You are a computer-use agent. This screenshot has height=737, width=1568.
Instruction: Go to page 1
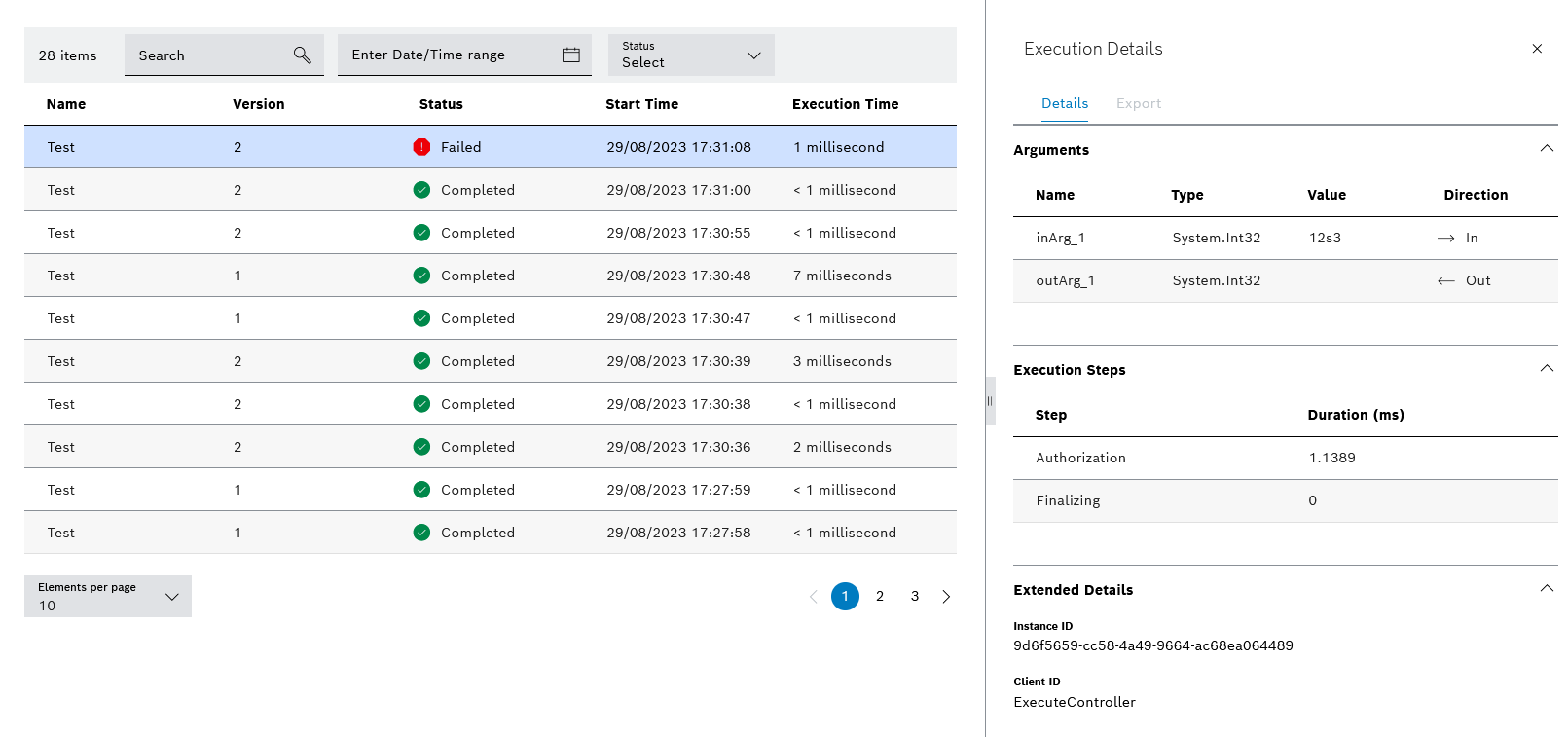tap(845, 596)
